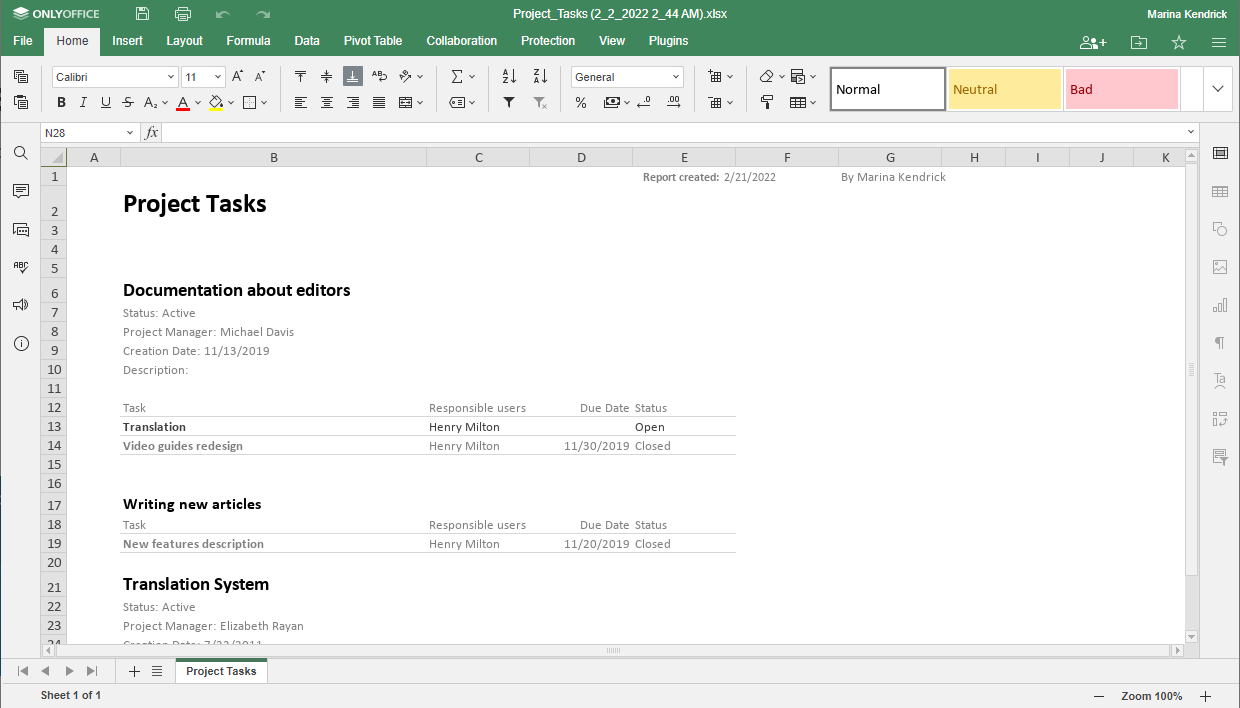Toggle bold formatting on the selection
This screenshot has height=708, width=1240.
(x=60, y=101)
